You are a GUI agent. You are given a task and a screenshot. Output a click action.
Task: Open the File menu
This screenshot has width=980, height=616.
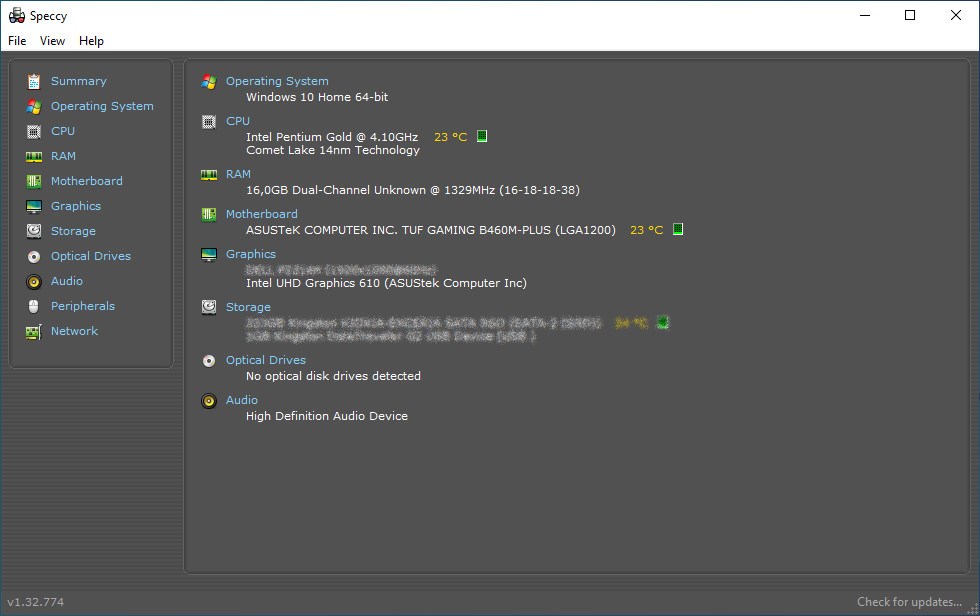17,41
